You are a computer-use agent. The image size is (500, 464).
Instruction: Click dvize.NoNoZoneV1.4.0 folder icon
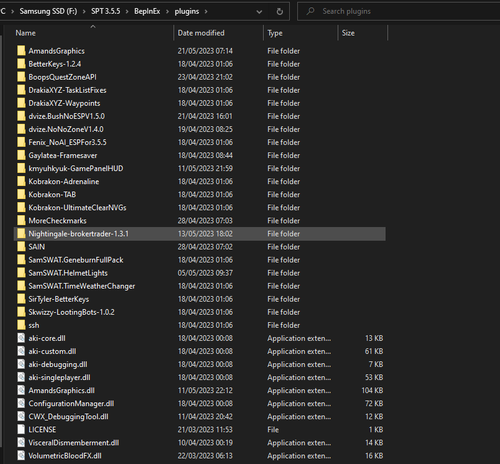tap(21, 129)
